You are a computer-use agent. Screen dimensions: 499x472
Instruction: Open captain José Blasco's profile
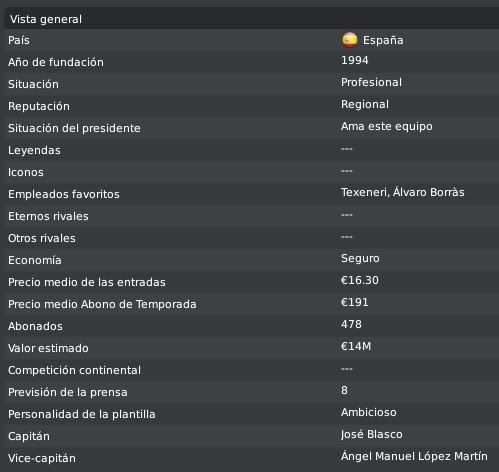tap(372, 434)
